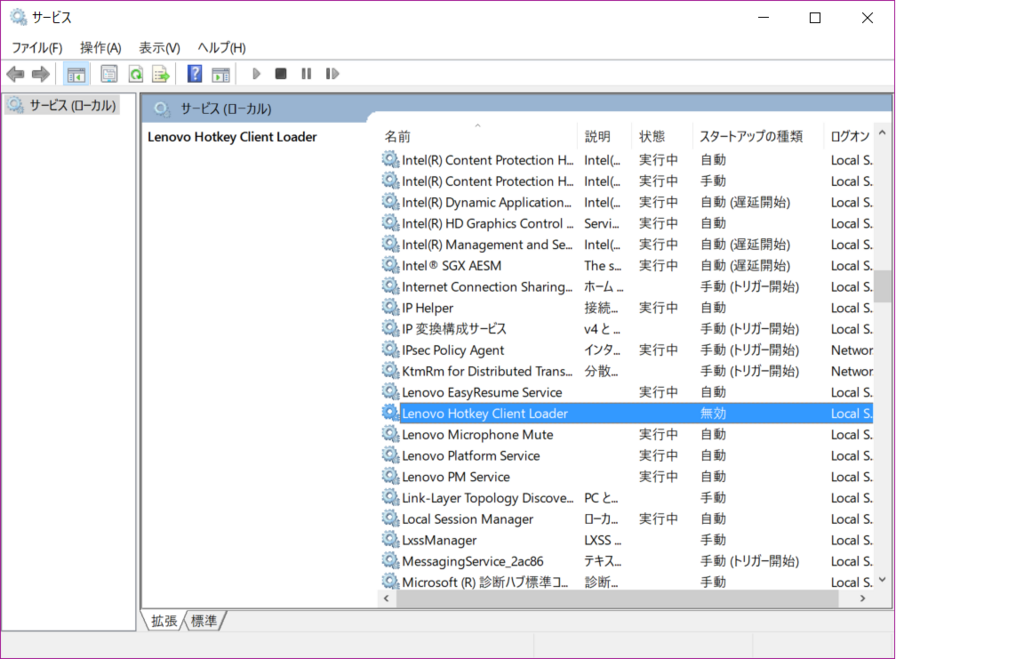The image size is (1024, 659).
Task: Click the Forward arrow toolbar icon
Action: [40, 74]
